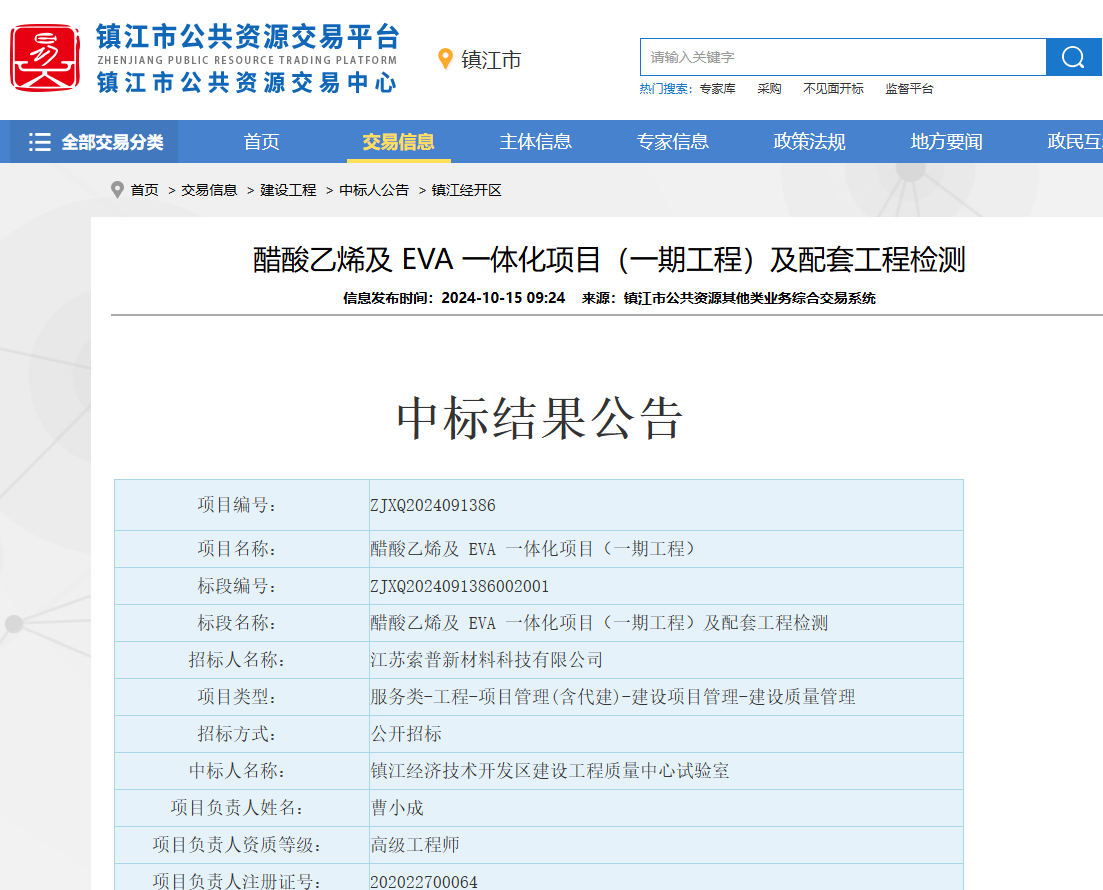Image resolution: width=1103 pixels, height=890 pixels.
Task: Click the hamburger list icon for categories
Action: click(40, 142)
